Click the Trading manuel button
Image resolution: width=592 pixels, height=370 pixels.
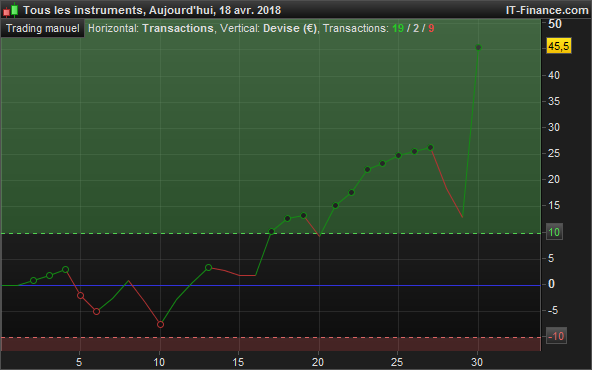pyautogui.click(x=43, y=28)
